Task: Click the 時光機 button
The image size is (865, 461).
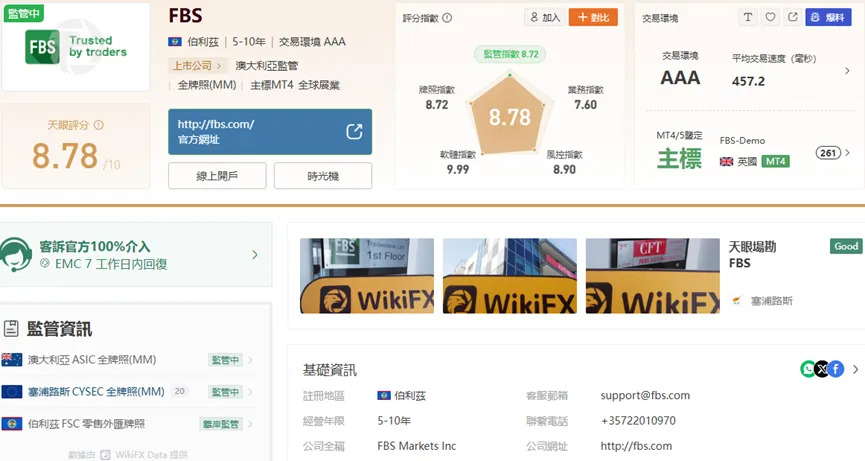Action: pos(323,176)
